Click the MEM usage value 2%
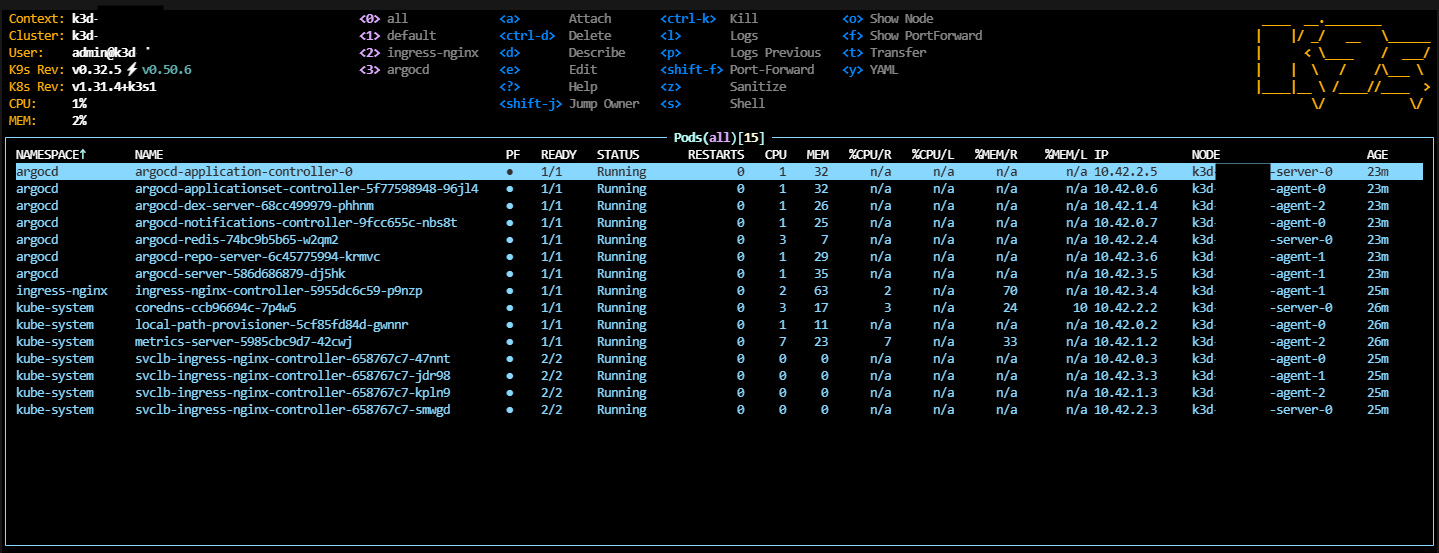The width and height of the screenshot is (1439, 553). pos(79,121)
